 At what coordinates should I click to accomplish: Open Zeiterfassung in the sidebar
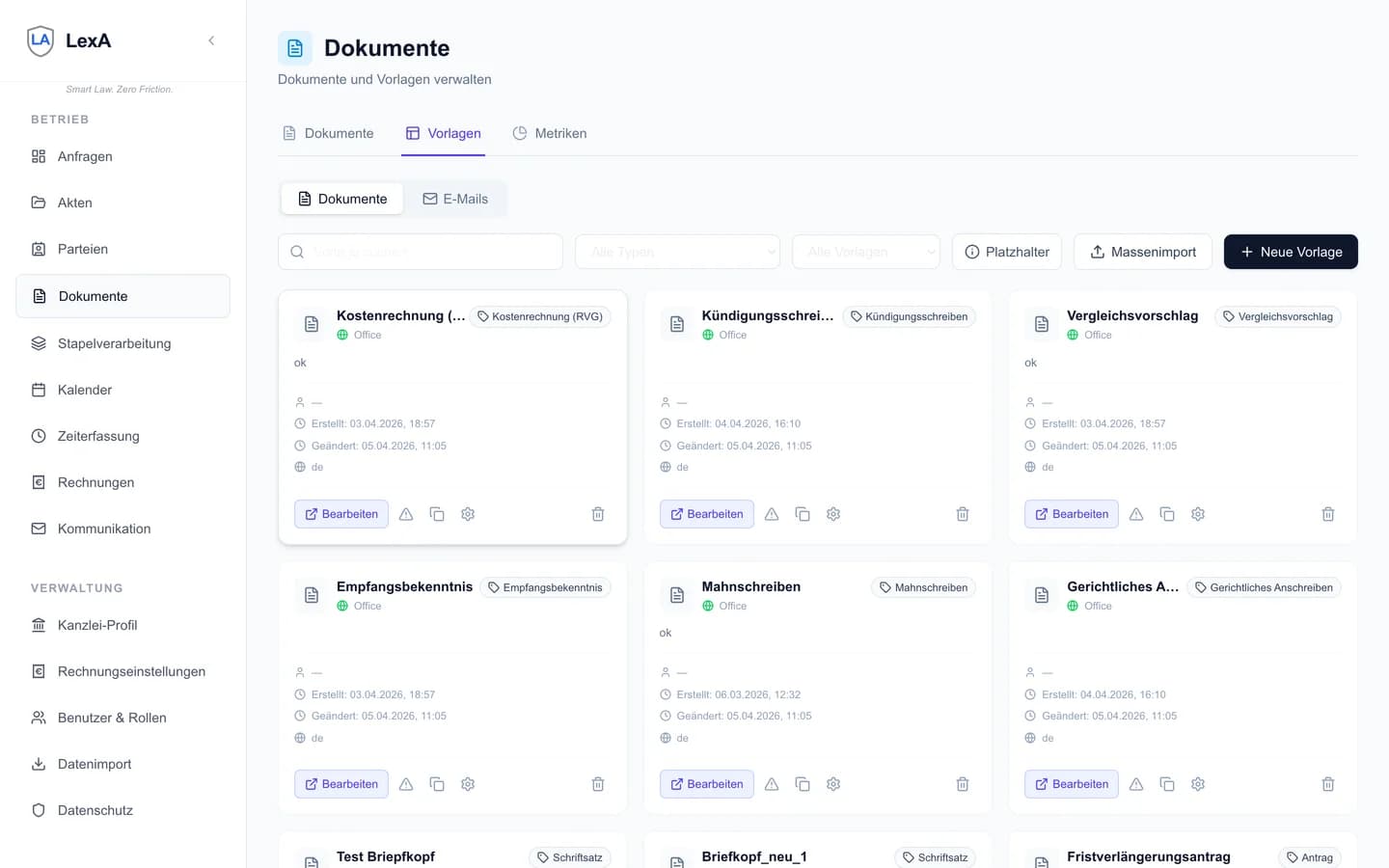coord(98,436)
